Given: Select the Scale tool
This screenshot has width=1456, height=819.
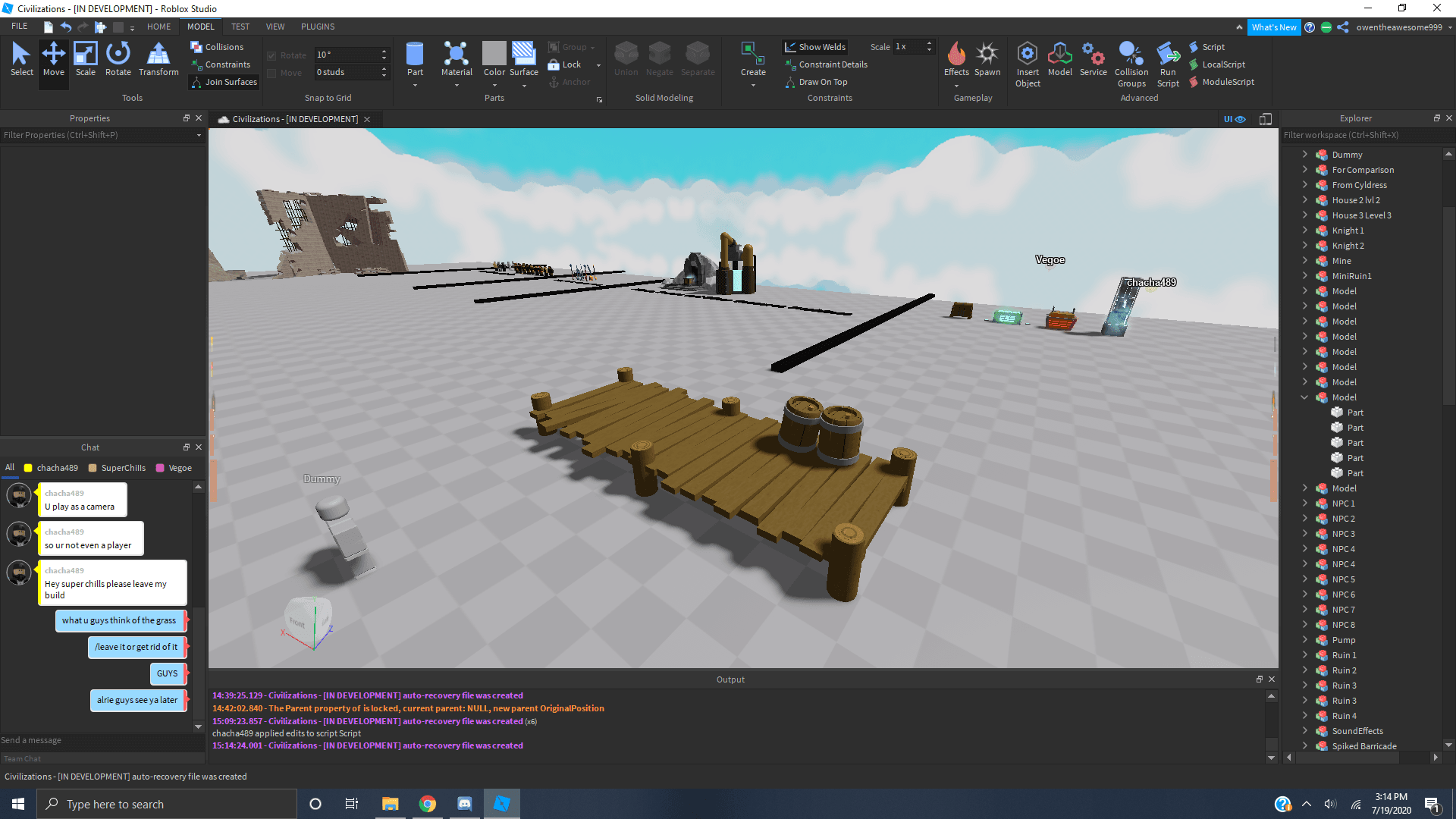Looking at the screenshot, I should 85,59.
